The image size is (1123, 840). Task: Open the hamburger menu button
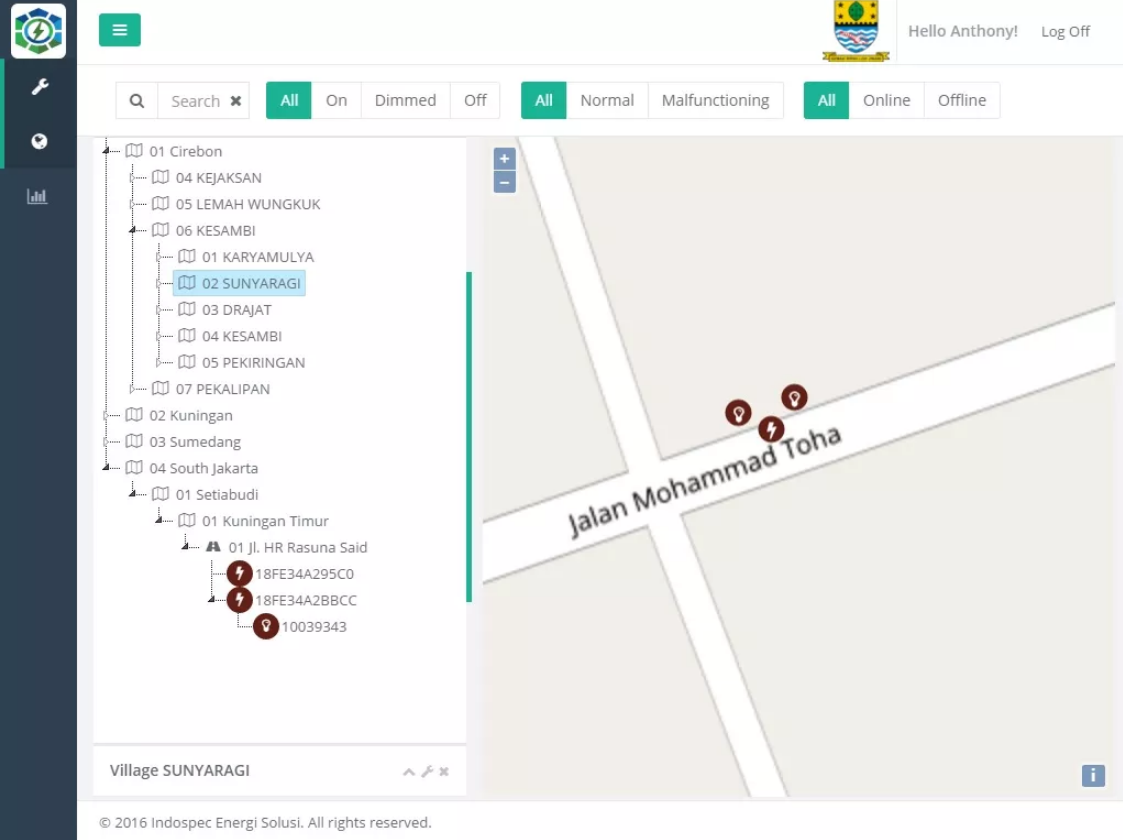(120, 30)
